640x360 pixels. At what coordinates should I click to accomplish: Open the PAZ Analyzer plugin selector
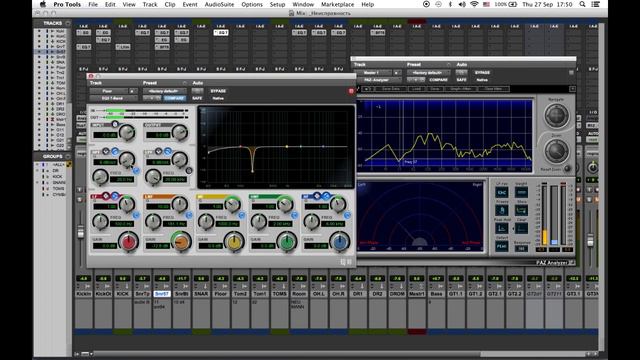[378, 80]
